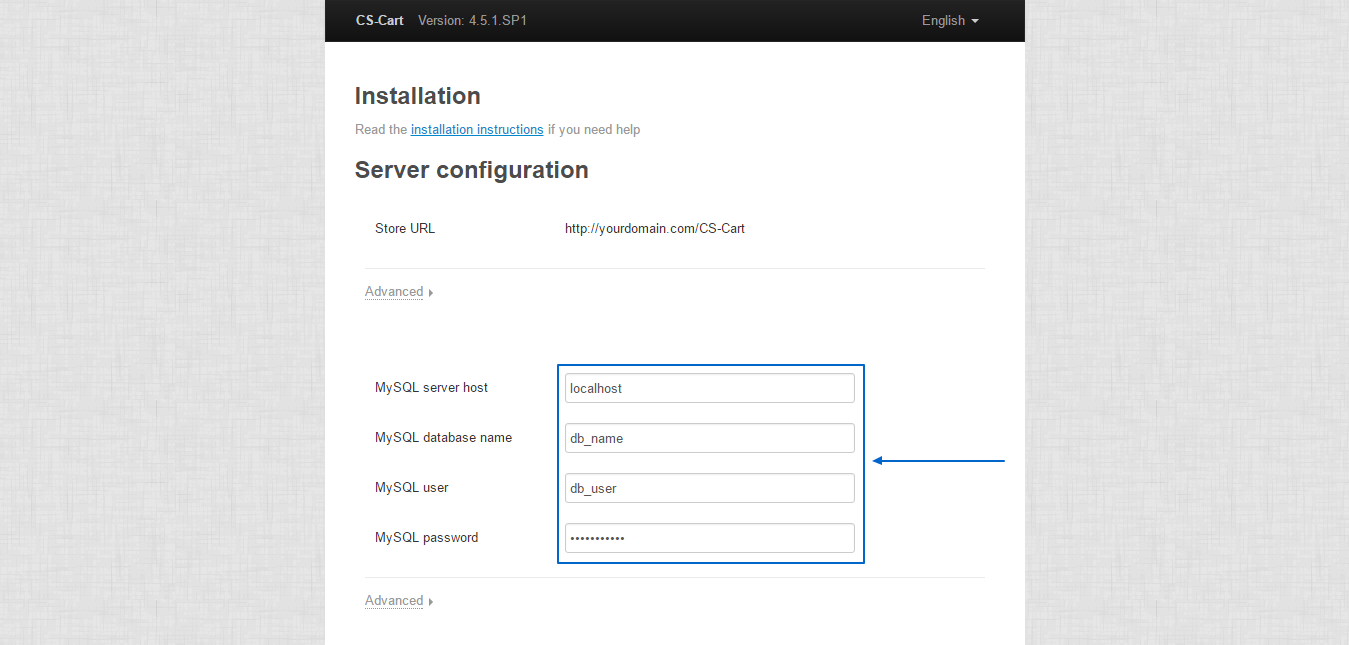Screen dimensions: 1349x645
Task: Open the installation instructions link
Action: (477, 130)
